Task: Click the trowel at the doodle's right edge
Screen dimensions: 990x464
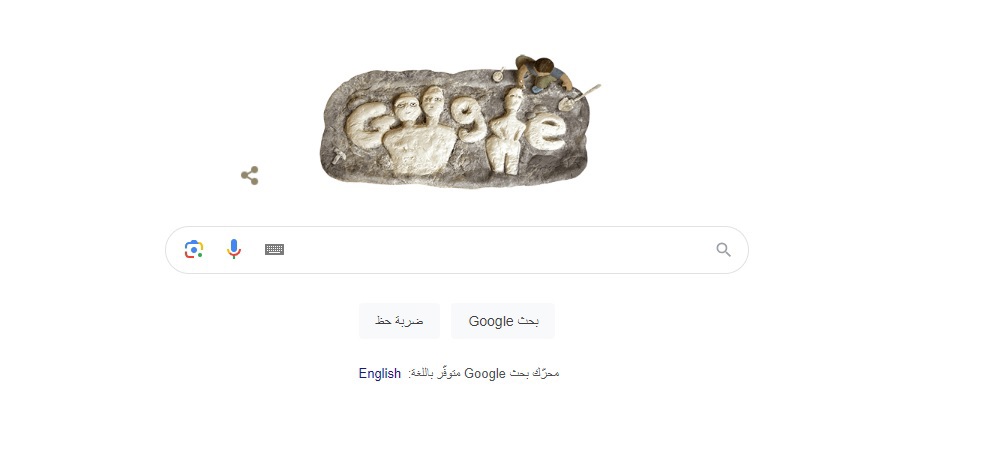Action: (x=580, y=98)
